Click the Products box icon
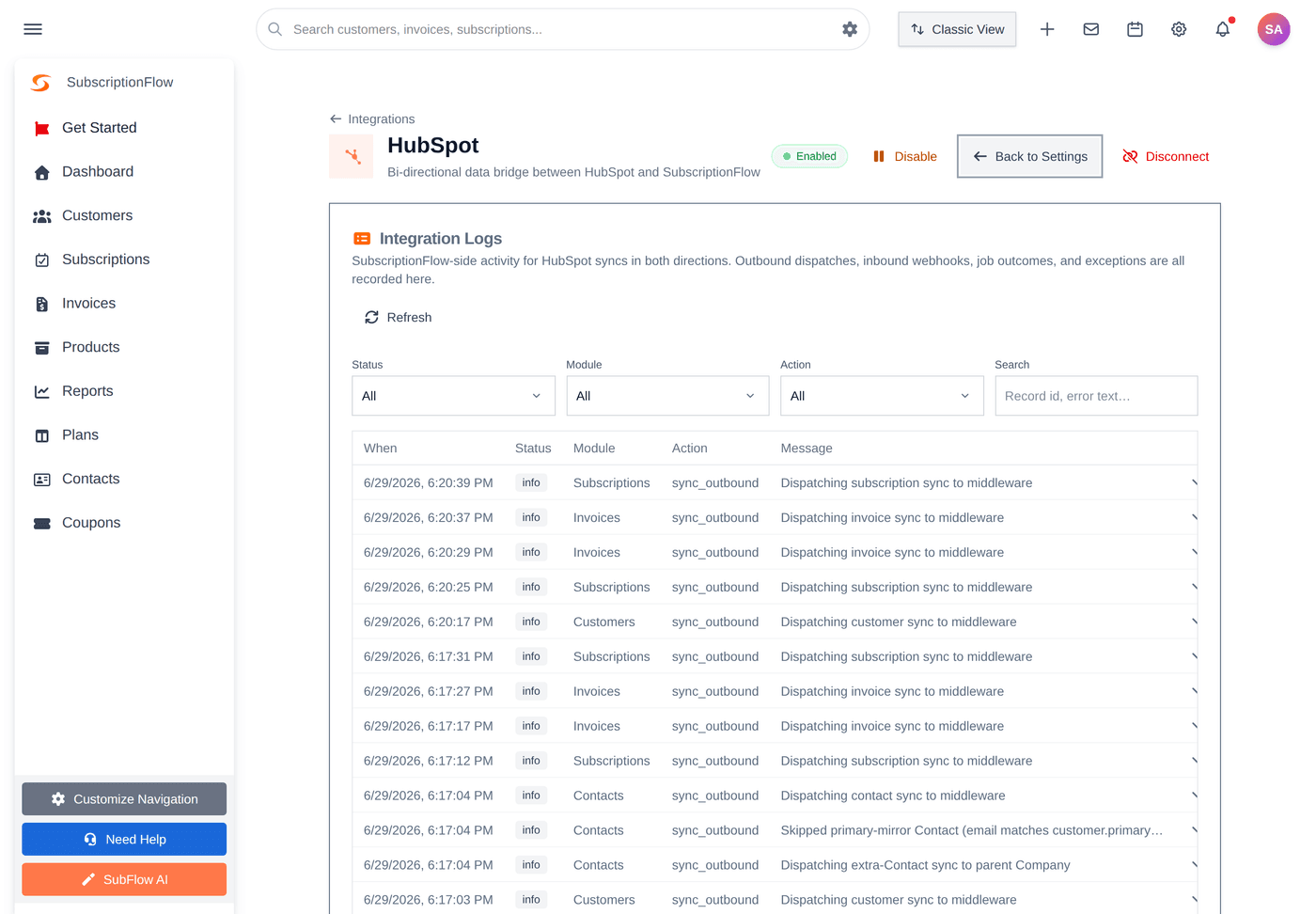1316x914 pixels. [41, 348]
